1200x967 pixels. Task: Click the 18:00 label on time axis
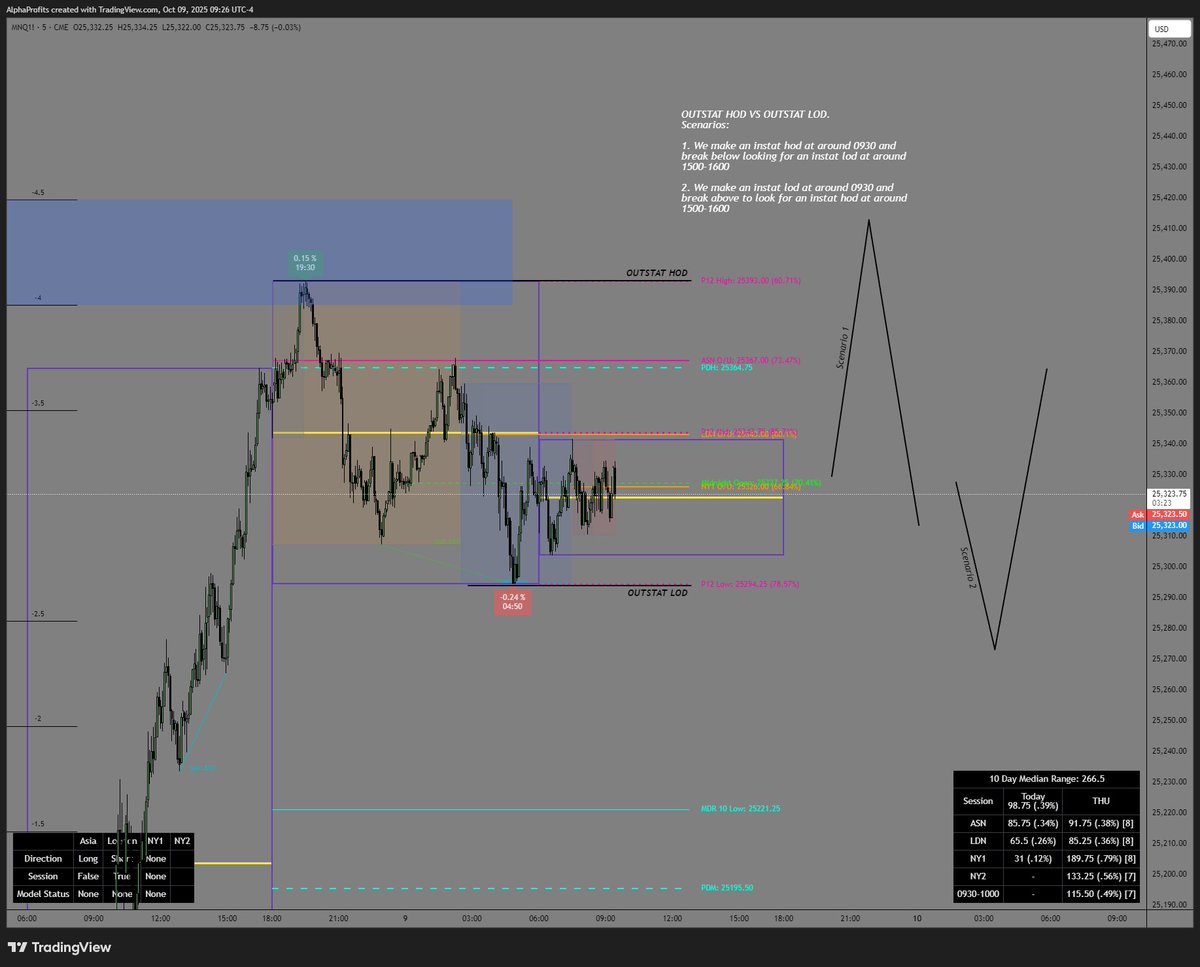(271, 918)
